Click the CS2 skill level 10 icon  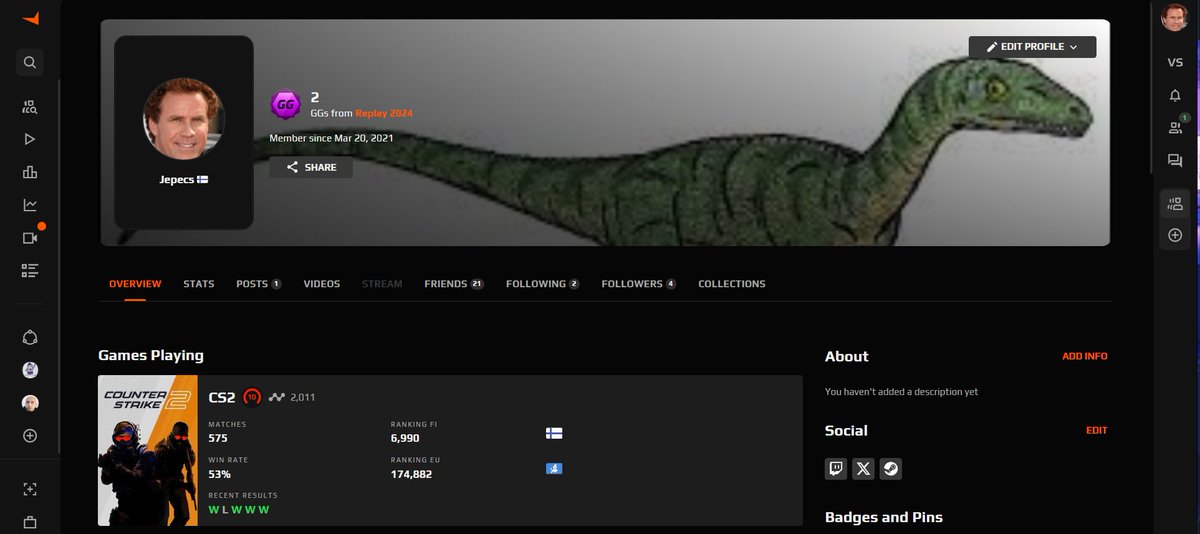coord(252,397)
